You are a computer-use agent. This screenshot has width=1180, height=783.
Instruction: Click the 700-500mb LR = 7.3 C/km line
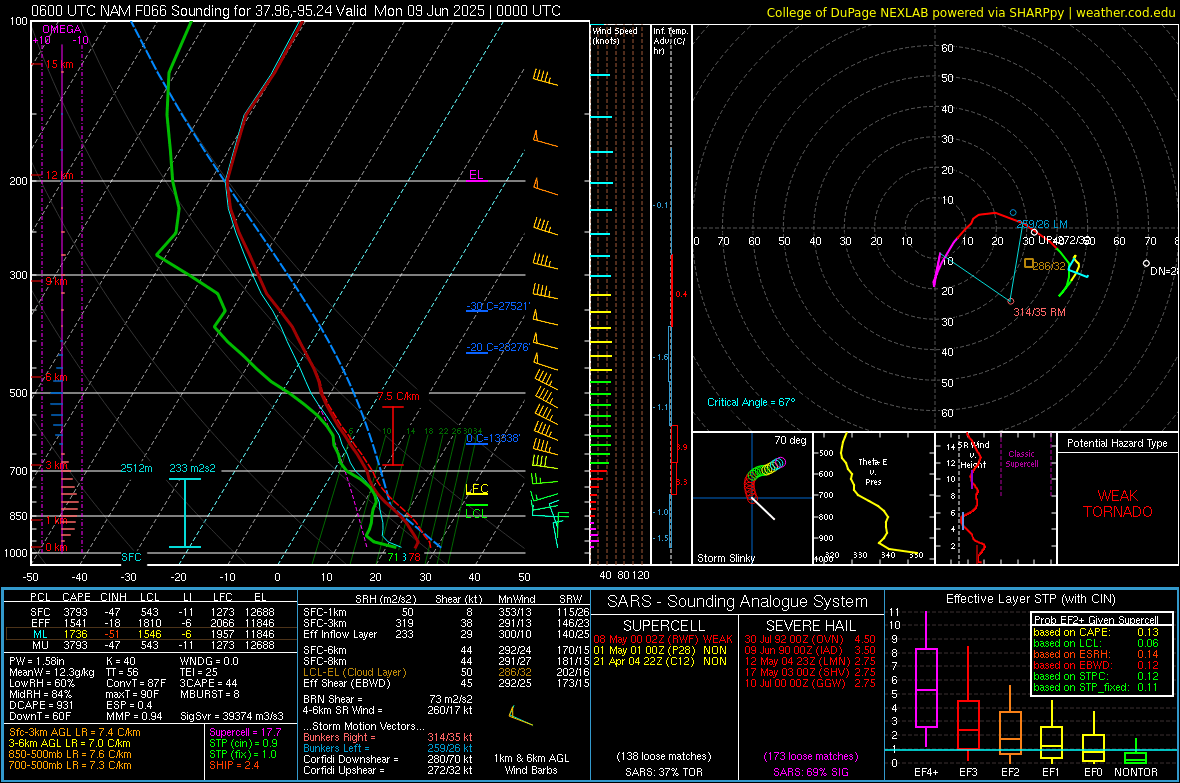70,765
